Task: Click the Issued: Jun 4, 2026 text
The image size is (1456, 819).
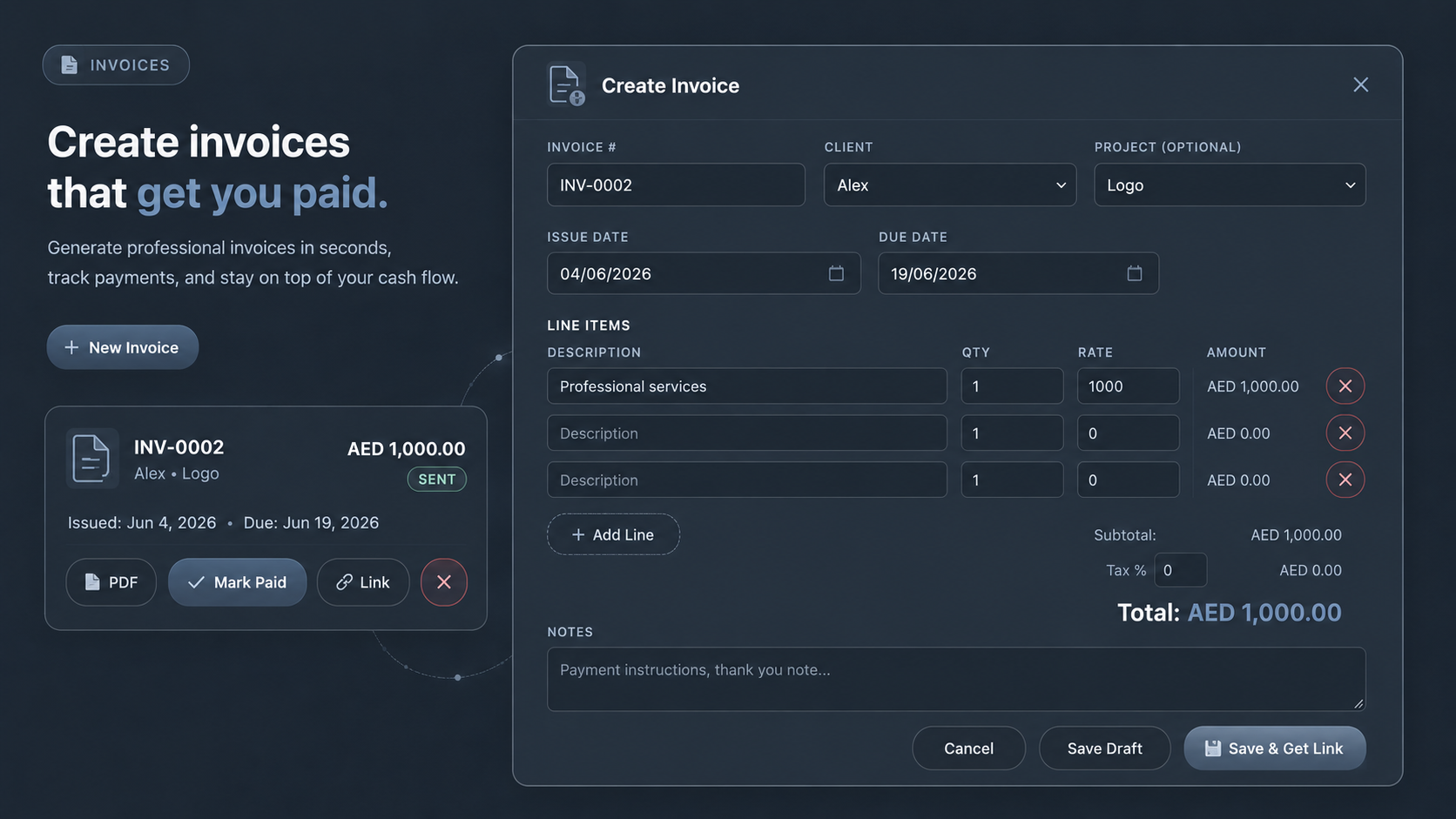Action: (x=142, y=523)
